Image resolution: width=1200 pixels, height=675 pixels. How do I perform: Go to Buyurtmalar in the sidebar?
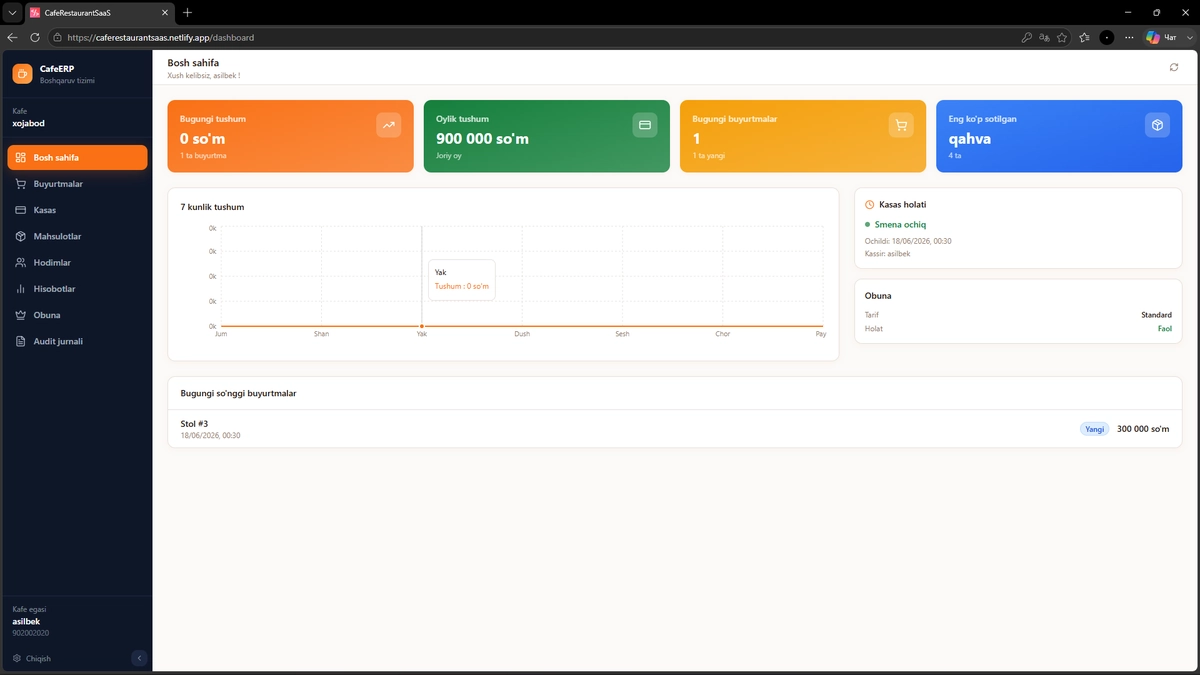[x=77, y=184]
